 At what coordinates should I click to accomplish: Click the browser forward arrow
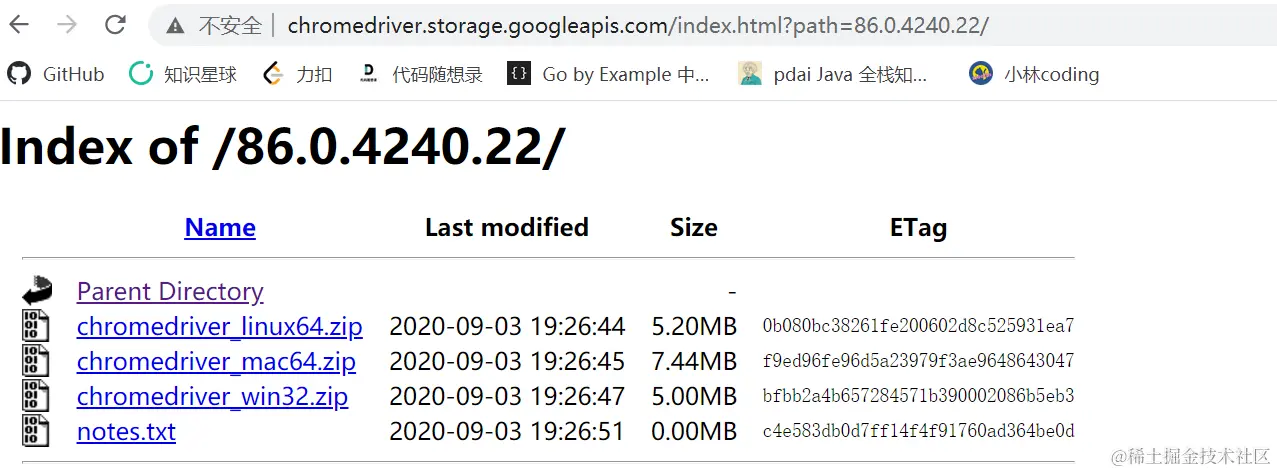(67, 25)
